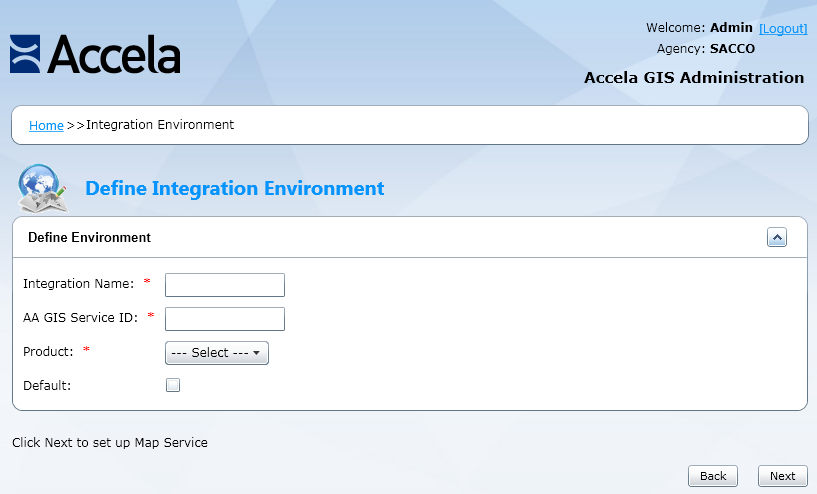Image resolution: width=817 pixels, height=494 pixels.
Task: Click the Admin username in welcome text
Action: tap(731, 28)
